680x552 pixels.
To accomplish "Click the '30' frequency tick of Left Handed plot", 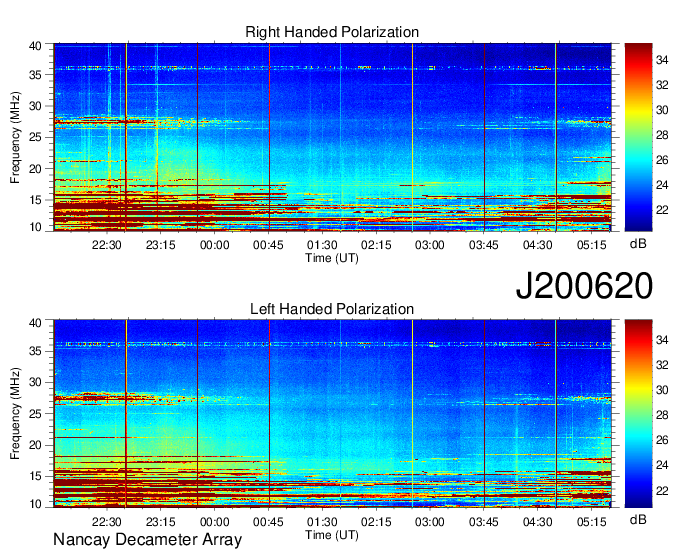I will (35, 382).
